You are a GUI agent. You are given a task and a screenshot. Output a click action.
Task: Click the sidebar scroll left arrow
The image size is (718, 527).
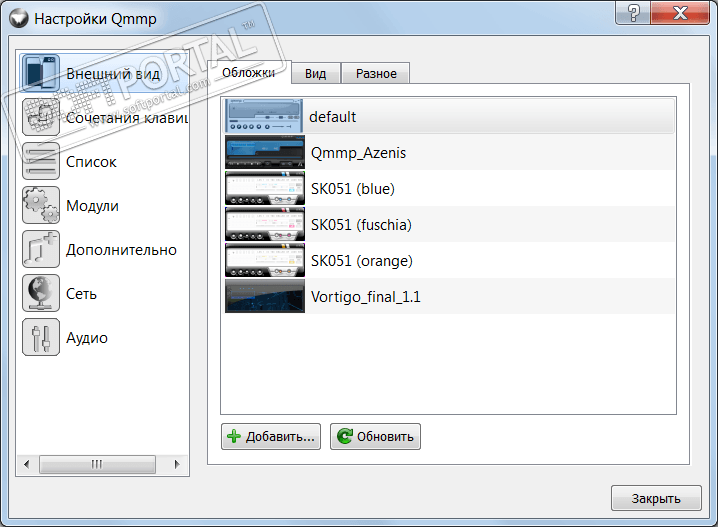pyautogui.click(x=27, y=464)
